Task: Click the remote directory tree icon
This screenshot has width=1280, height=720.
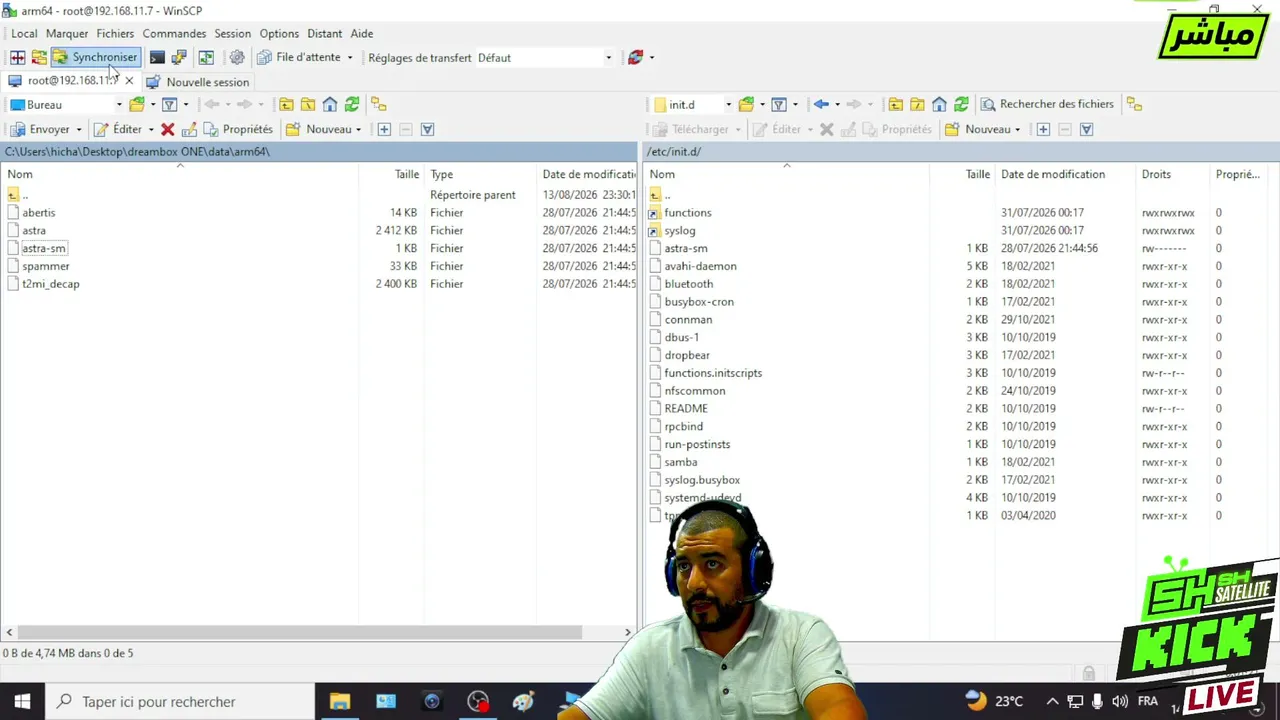Action: point(1134,104)
